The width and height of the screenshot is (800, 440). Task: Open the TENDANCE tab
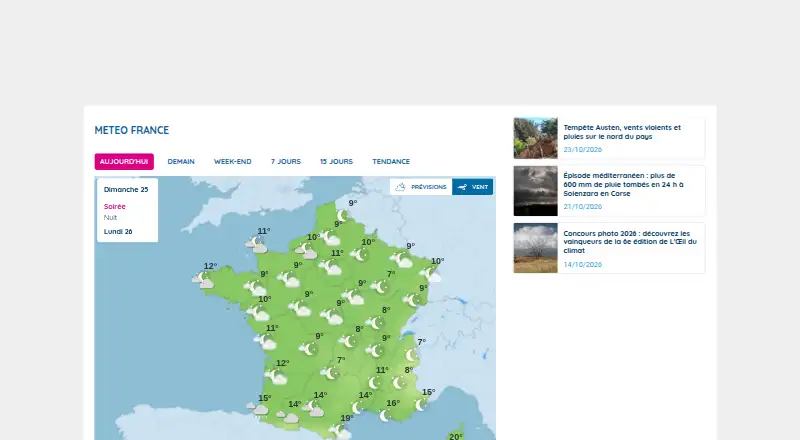pyautogui.click(x=391, y=161)
